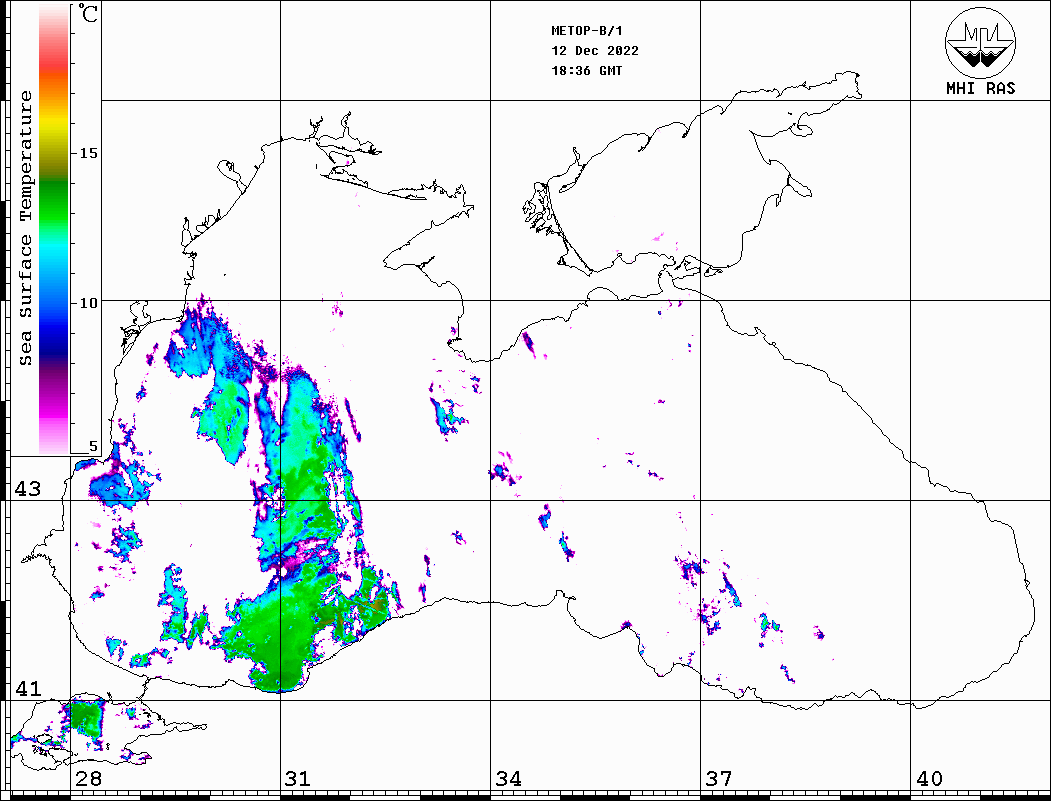Click longitude label 40
Screen dimensions: 1051x801
(x=929, y=779)
